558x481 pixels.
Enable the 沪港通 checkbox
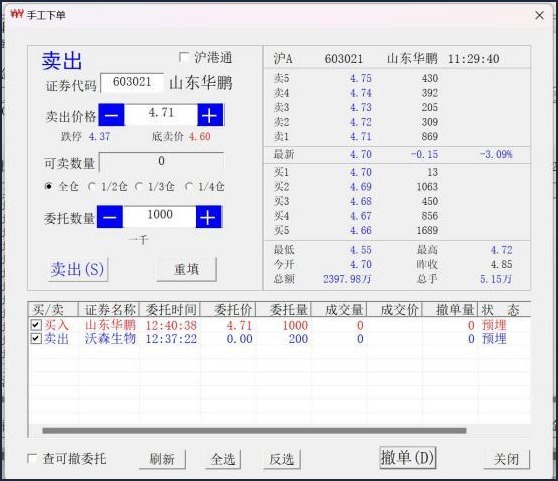coord(184,57)
